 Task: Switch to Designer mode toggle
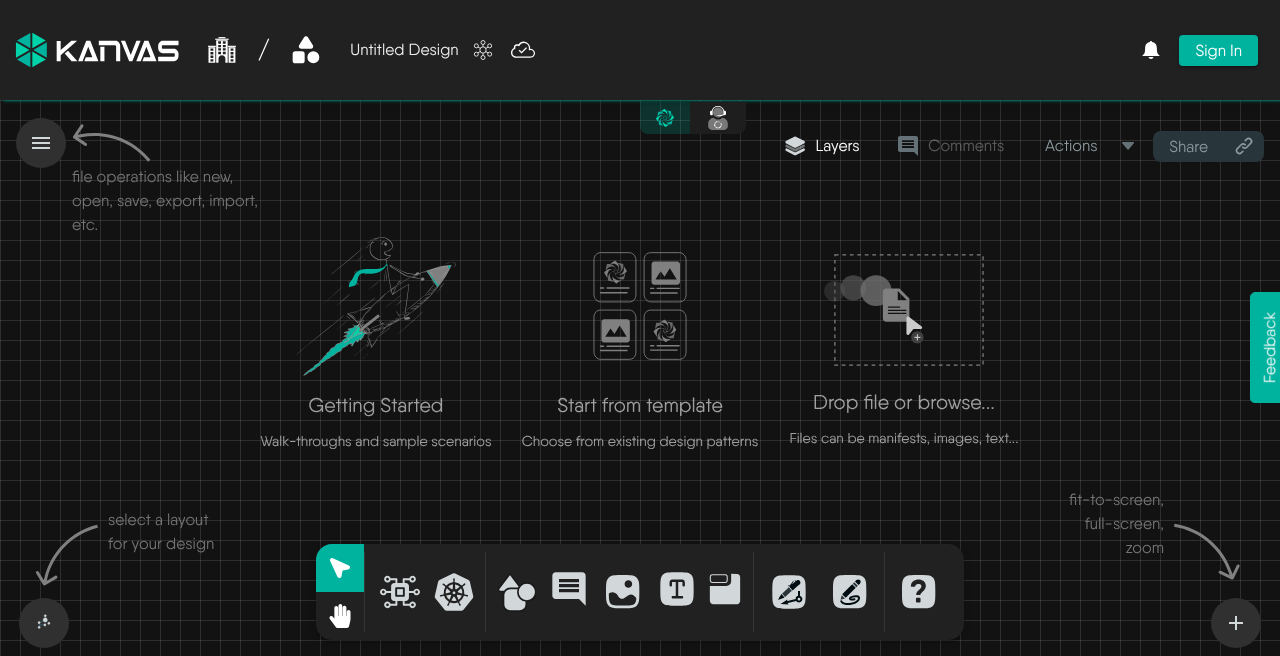coord(665,118)
